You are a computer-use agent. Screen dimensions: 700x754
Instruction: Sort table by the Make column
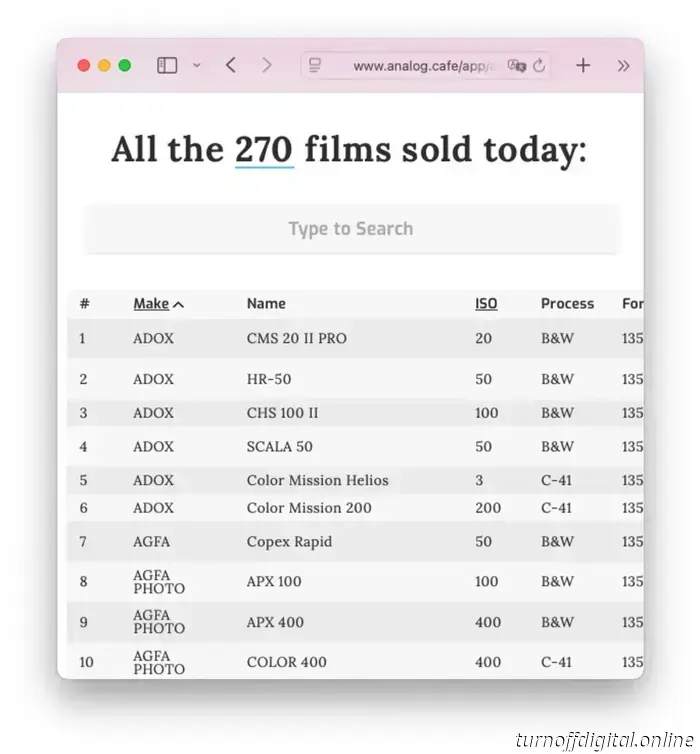tap(151, 304)
